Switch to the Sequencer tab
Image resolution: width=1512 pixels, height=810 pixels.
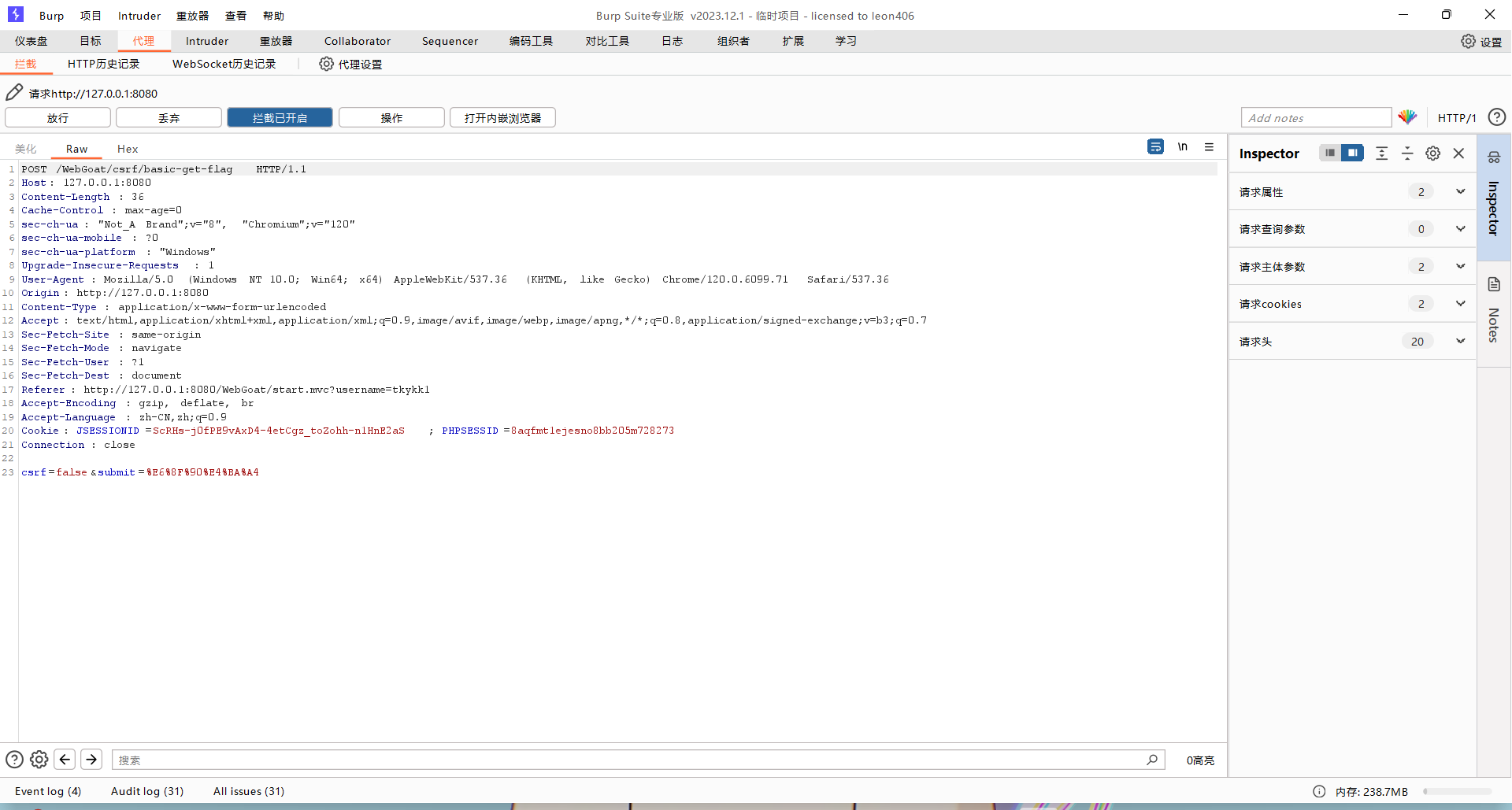pyautogui.click(x=450, y=41)
